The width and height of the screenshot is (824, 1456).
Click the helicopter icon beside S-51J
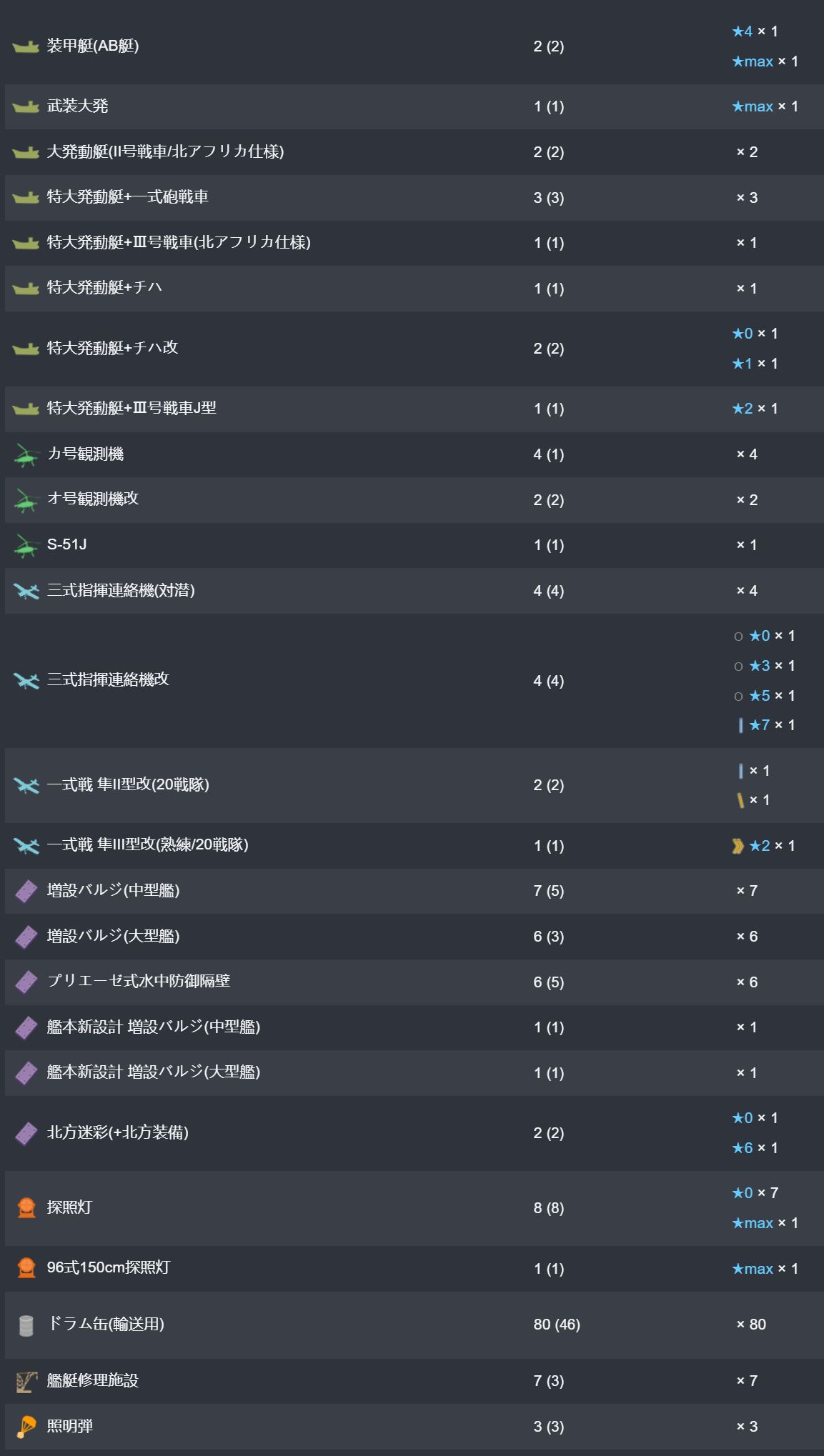point(26,546)
